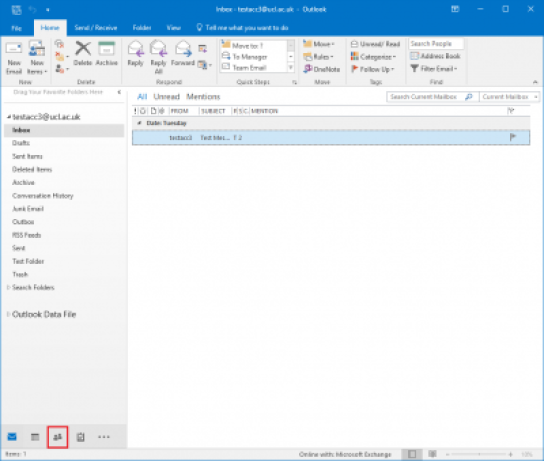
Task: Open the Tasks view icon
Action: (x=80, y=437)
